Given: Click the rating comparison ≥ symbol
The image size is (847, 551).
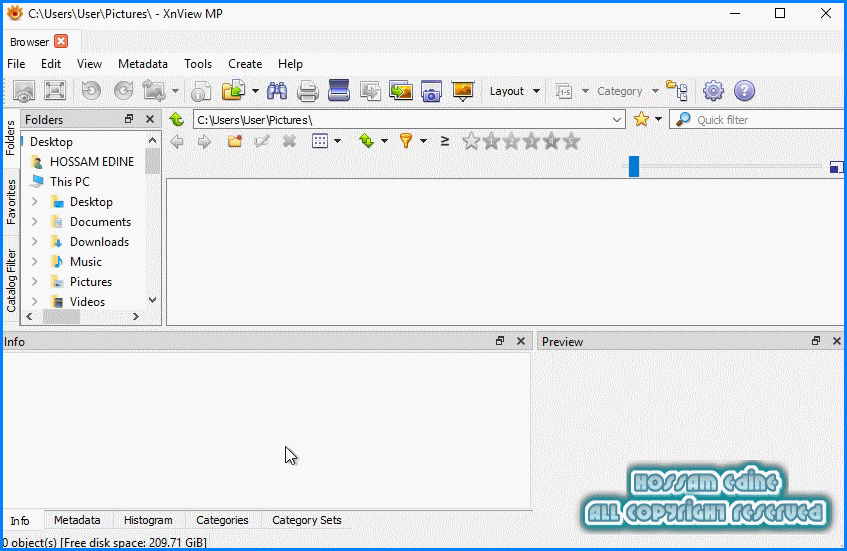Looking at the screenshot, I should 445,142.
